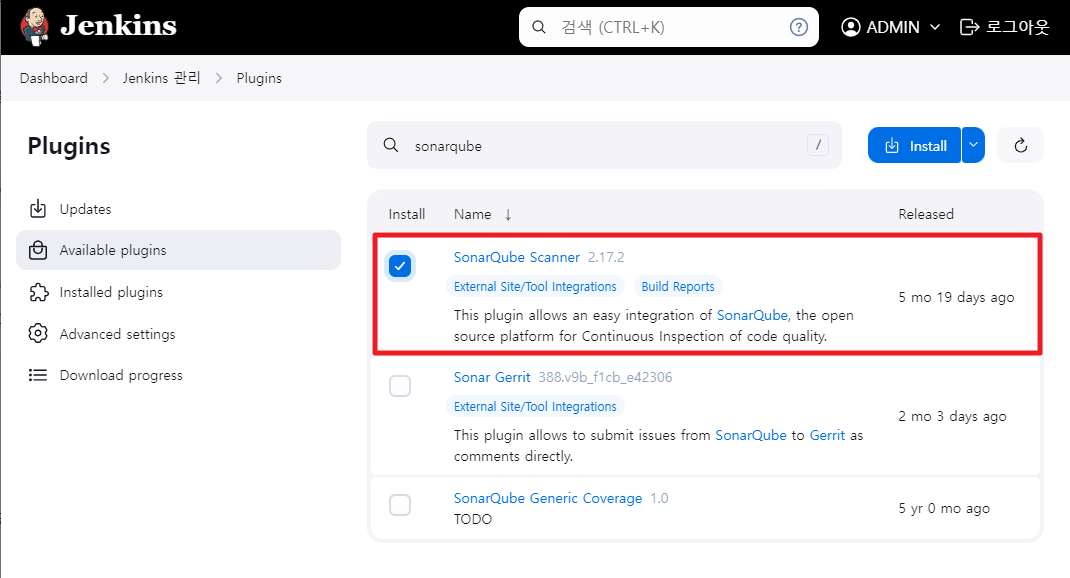Image resolution: width=1070 pixels, height=578 pixels.
Task: Open Advanced settings page
Action: [178, 334]
